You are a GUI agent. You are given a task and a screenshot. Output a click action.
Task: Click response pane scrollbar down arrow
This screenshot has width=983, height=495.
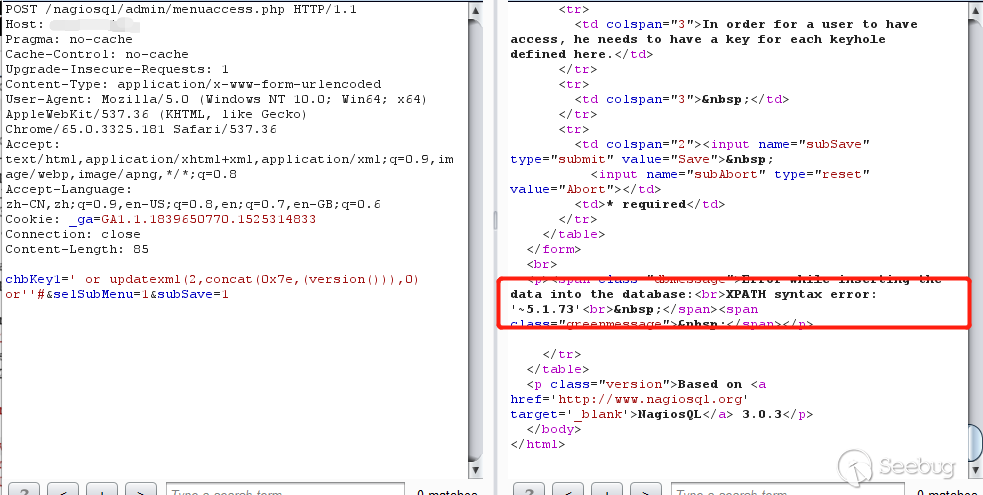coord(976,470)
